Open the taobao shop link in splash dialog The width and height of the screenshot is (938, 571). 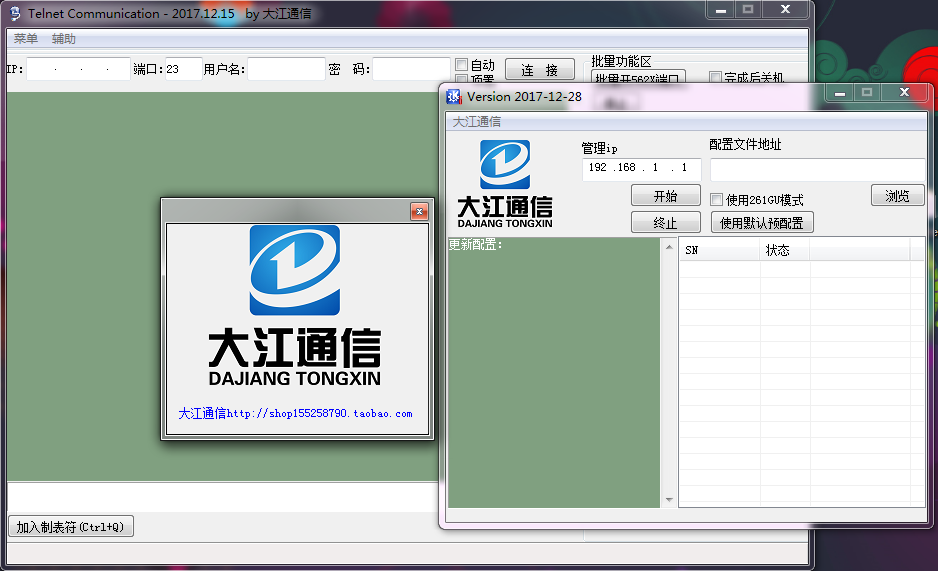295,413
